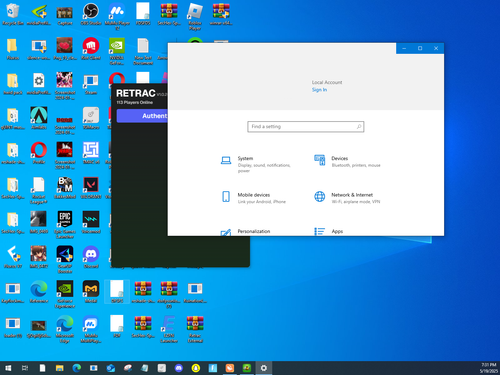Click the search magnifier in Find a setting
The image size is (500, 375).
(359, 127)
